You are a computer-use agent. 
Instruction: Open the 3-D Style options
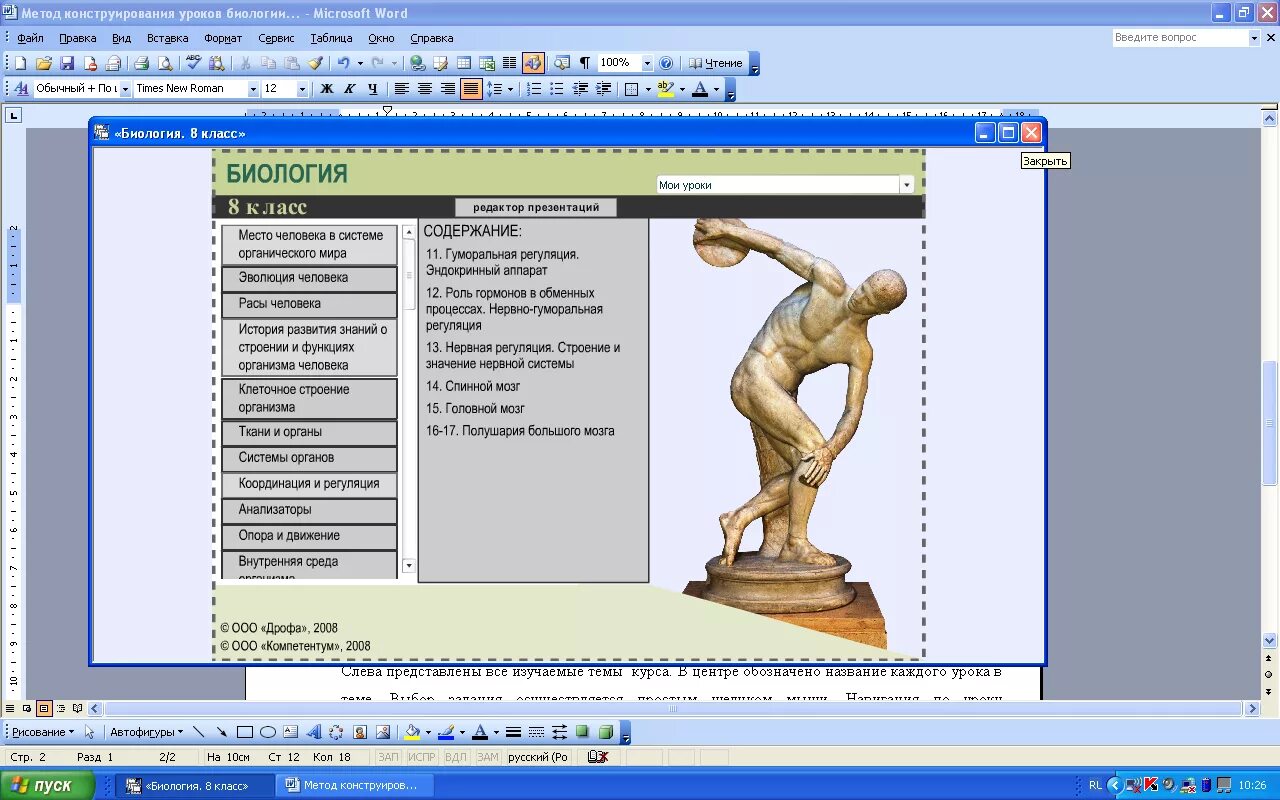605,732
